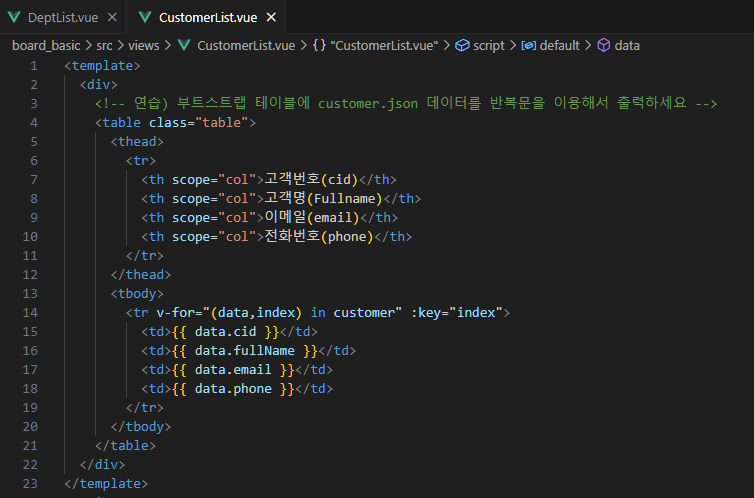The image size is (754, 498).
Task: Click the closing </table> tag
Action: pyautogui.click(x=126, y=446)
